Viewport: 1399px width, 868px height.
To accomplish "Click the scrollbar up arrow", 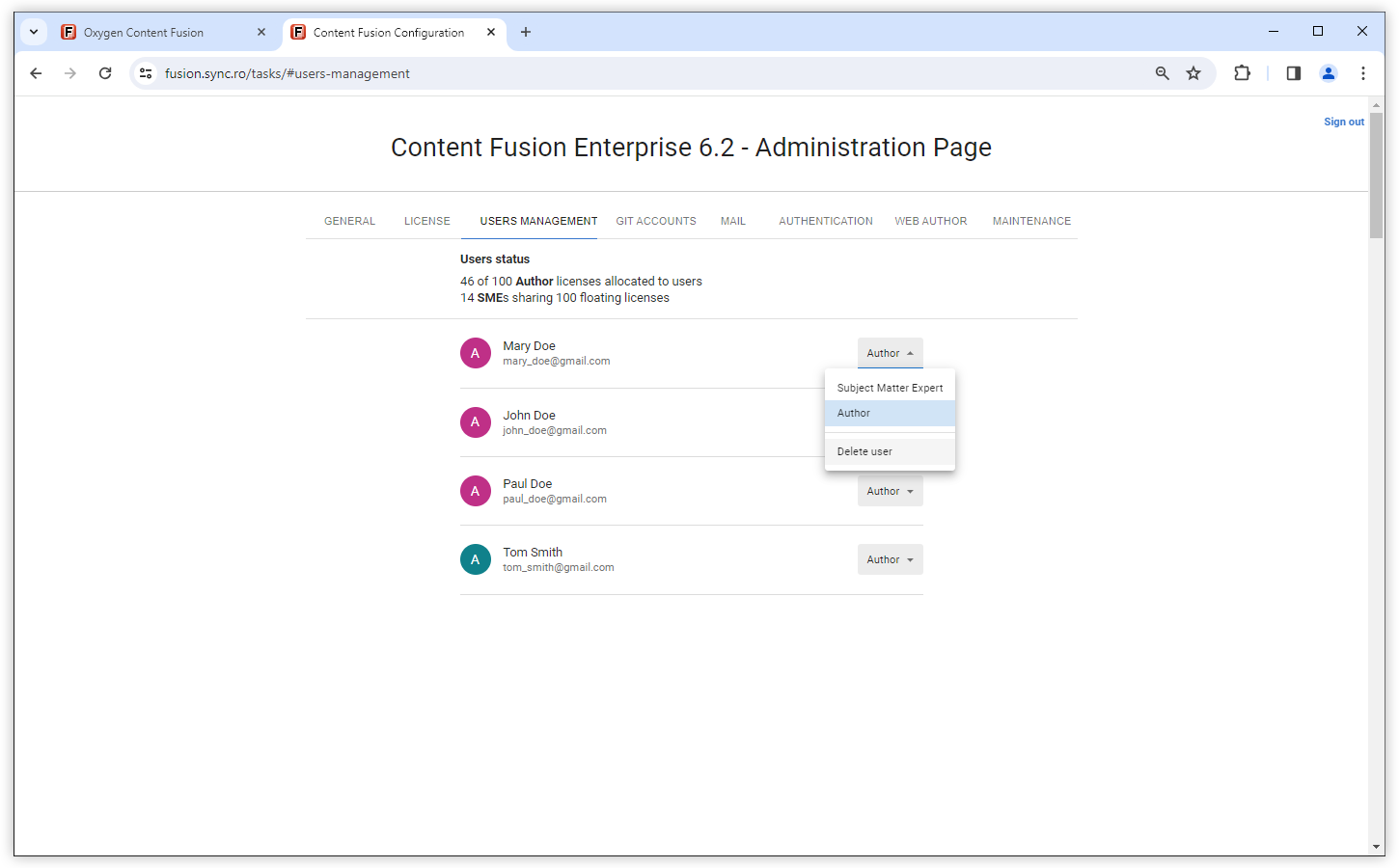I will coord(1377,104).
